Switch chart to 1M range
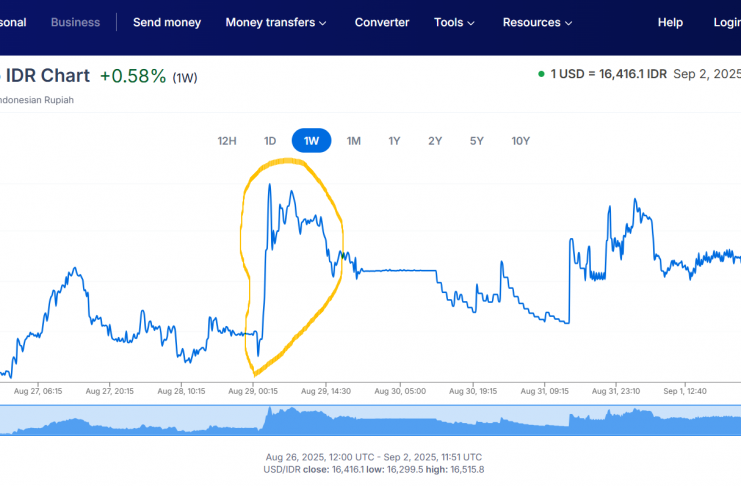 tap(353, 141)
